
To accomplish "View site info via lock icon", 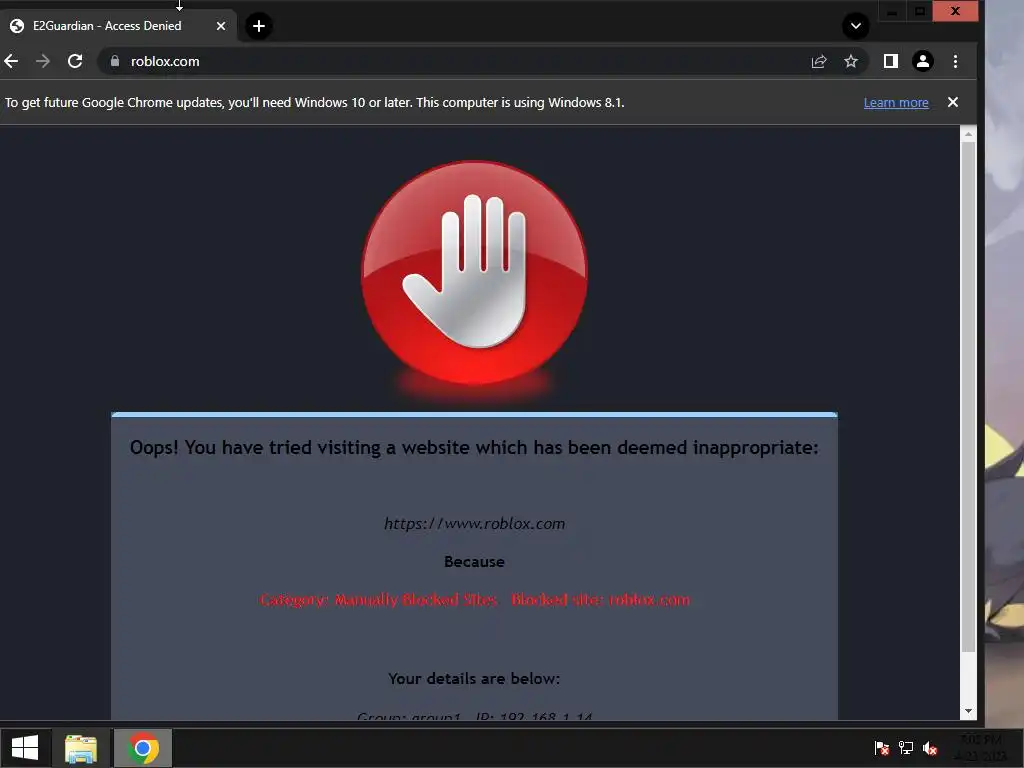I will click(115, 61).
